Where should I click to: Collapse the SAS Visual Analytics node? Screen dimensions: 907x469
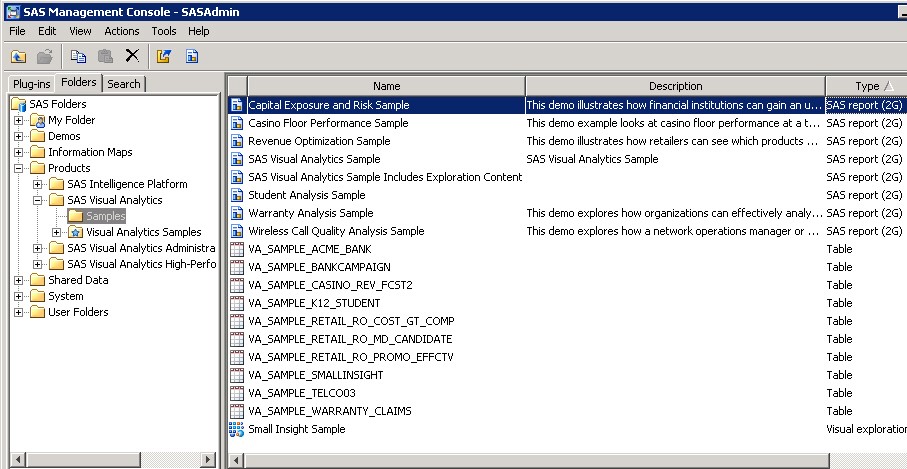click(x=38, y=201)
